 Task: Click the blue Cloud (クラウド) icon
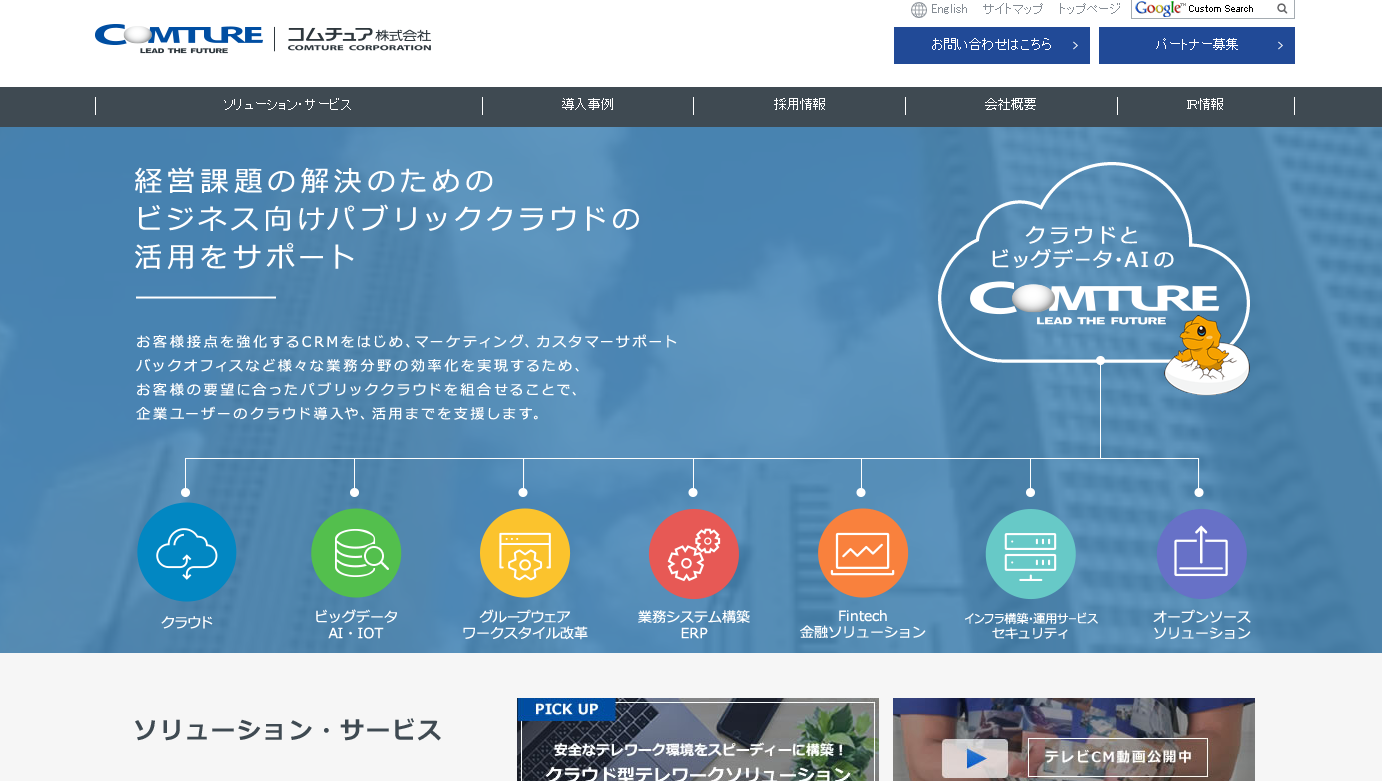186,552
